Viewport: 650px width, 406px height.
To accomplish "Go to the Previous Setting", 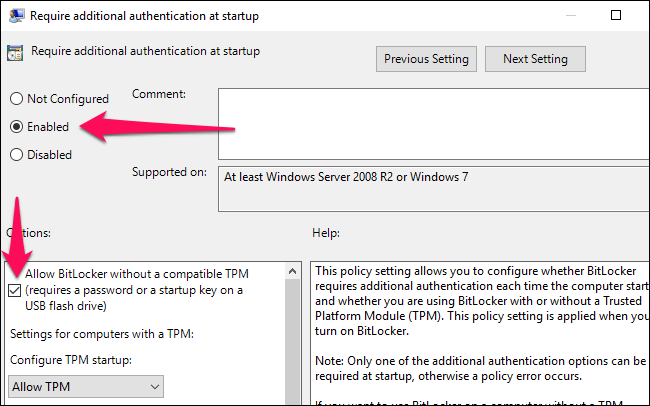I will tap(426, 59).
